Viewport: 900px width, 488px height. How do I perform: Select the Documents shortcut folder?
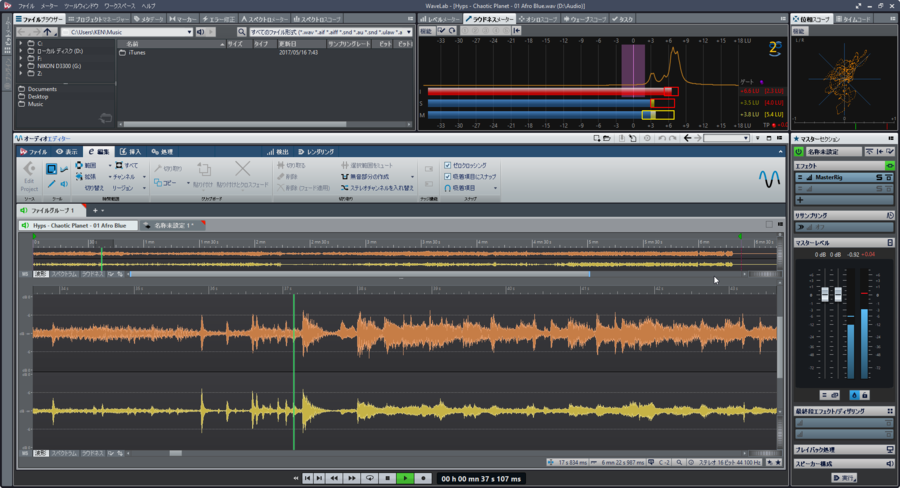(38, 89)
